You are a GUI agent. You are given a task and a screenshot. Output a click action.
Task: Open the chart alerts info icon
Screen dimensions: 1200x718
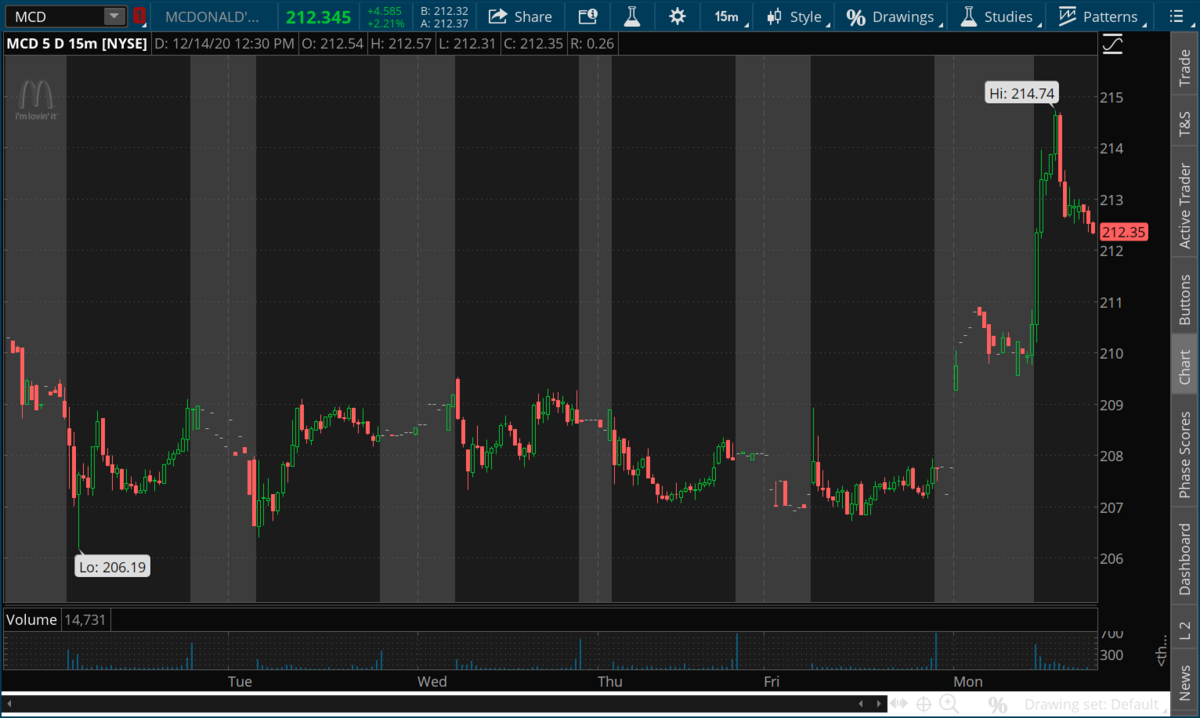[x=588, y=16]
